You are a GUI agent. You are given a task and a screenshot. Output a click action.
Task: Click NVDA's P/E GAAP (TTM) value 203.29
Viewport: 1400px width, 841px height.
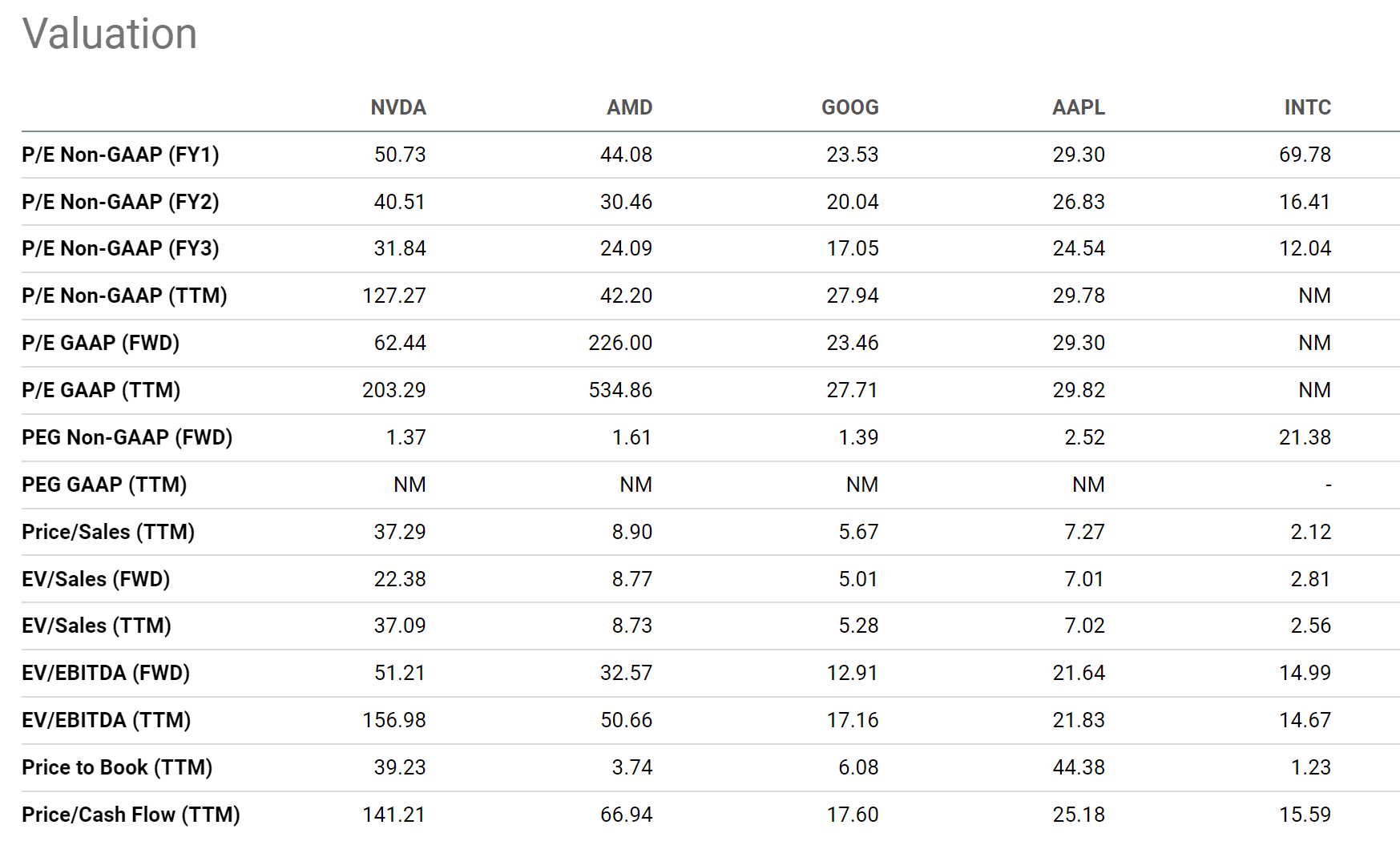click(x=393, y=390)
